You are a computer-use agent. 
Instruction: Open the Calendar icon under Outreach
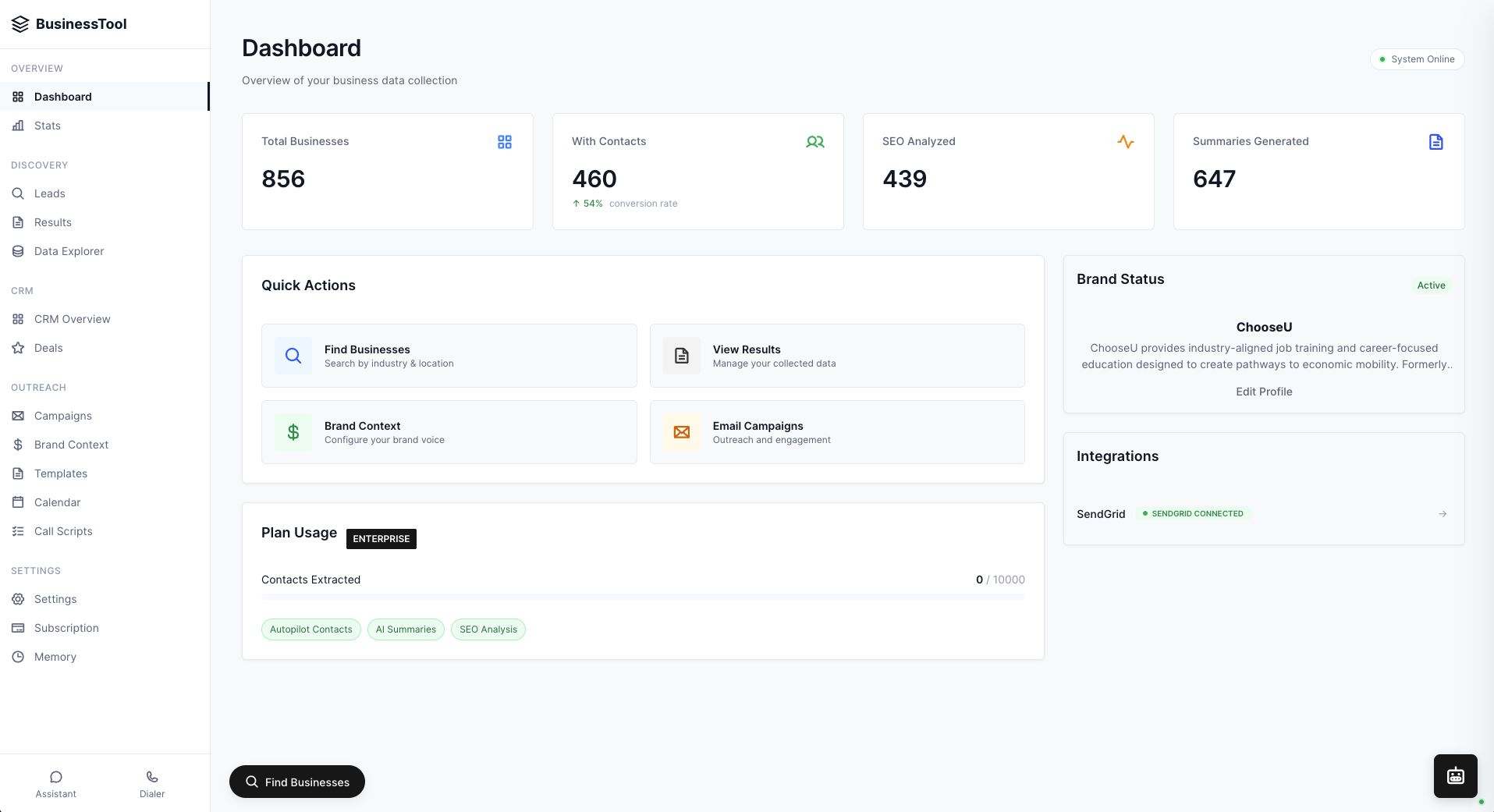point(18,502)
